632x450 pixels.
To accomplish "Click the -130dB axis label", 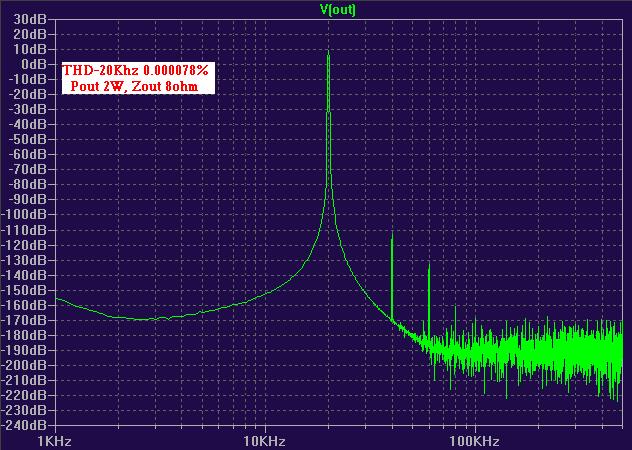I will click(x=24, y=260).
